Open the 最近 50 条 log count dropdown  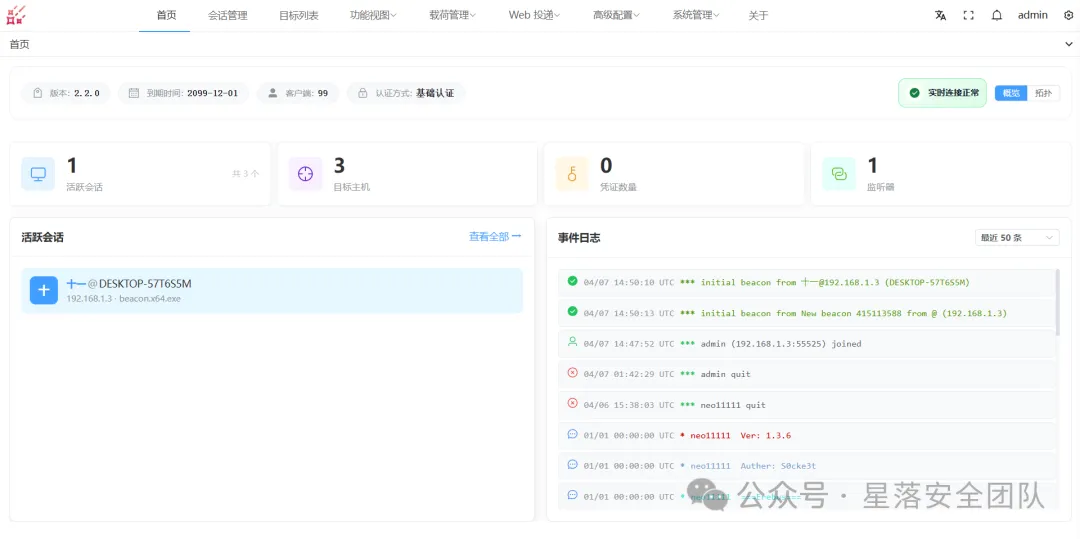1017,237
